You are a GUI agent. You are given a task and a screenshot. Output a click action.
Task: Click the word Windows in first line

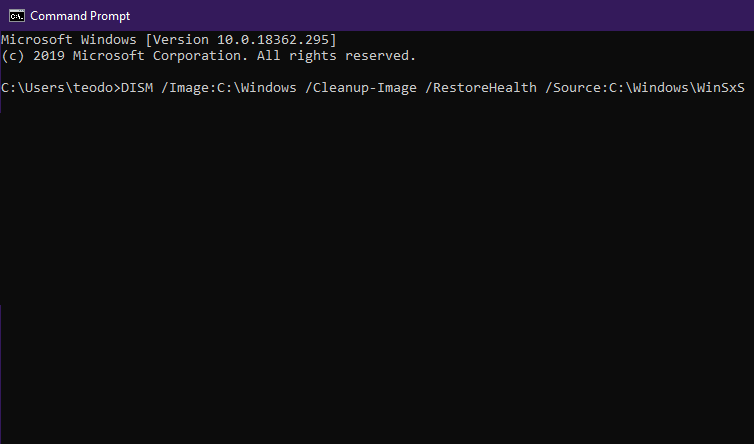[x=109, y=39]
